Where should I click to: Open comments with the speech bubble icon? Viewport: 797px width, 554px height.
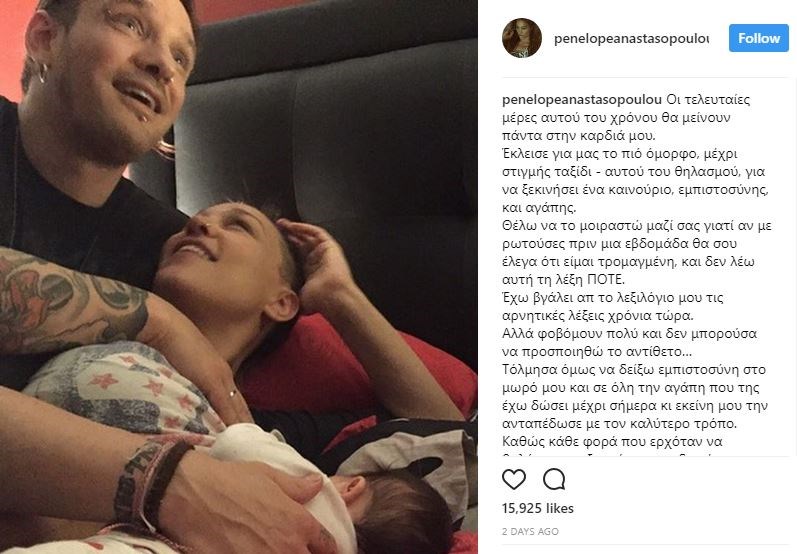554,479
